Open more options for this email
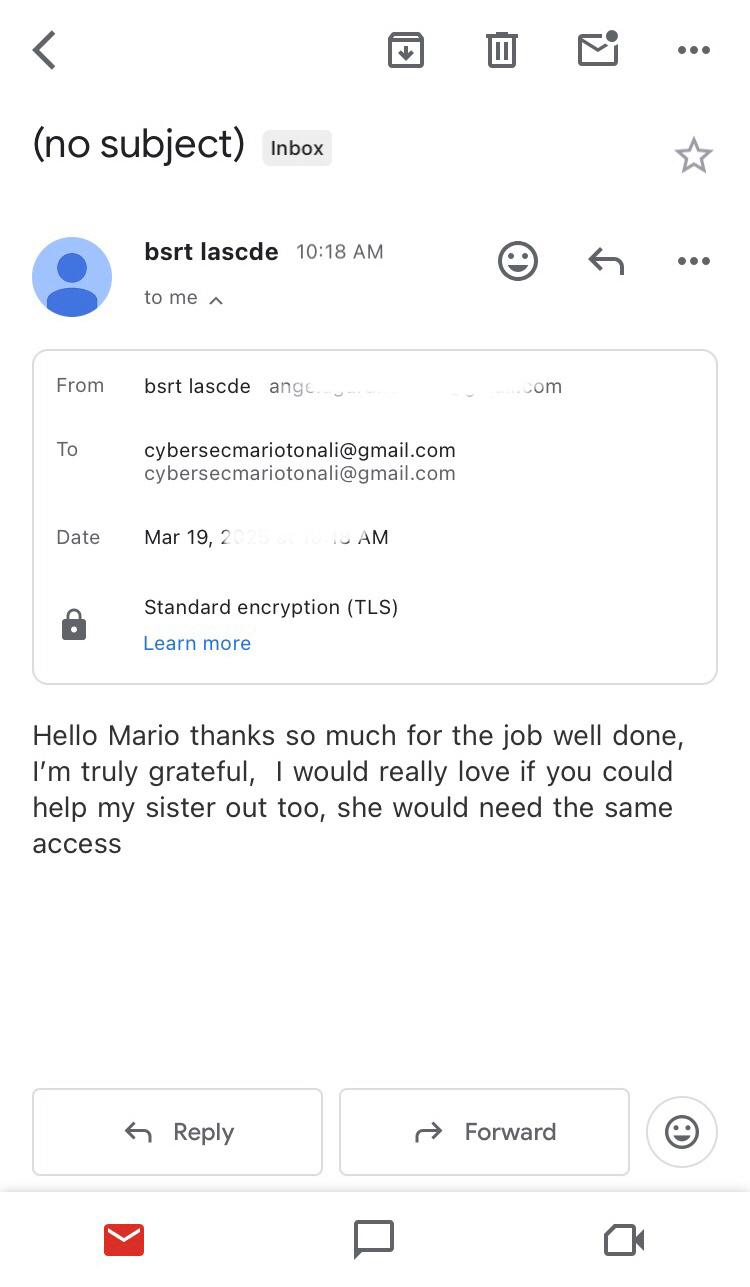Screen dimensions: 750x1287 point(693,261)
